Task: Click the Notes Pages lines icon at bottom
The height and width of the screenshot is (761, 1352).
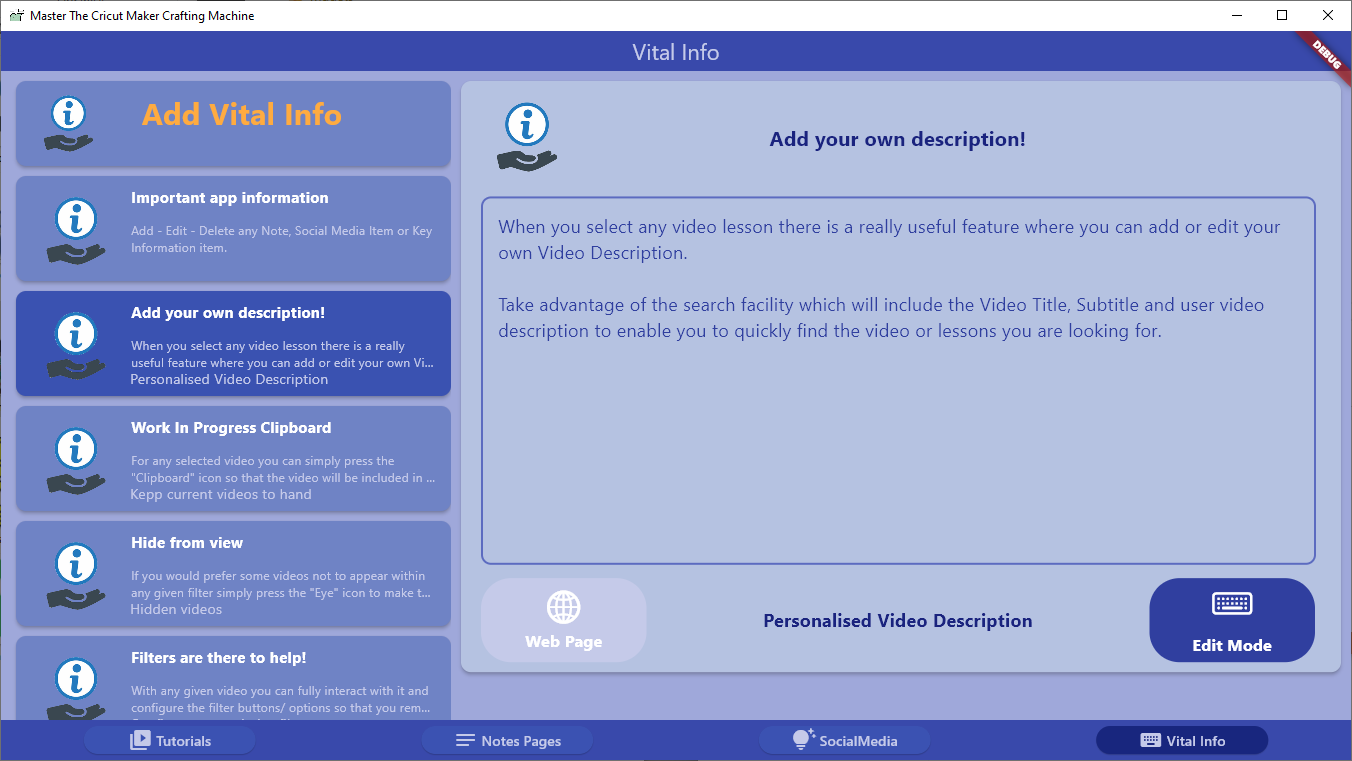Action: point(466,740)
